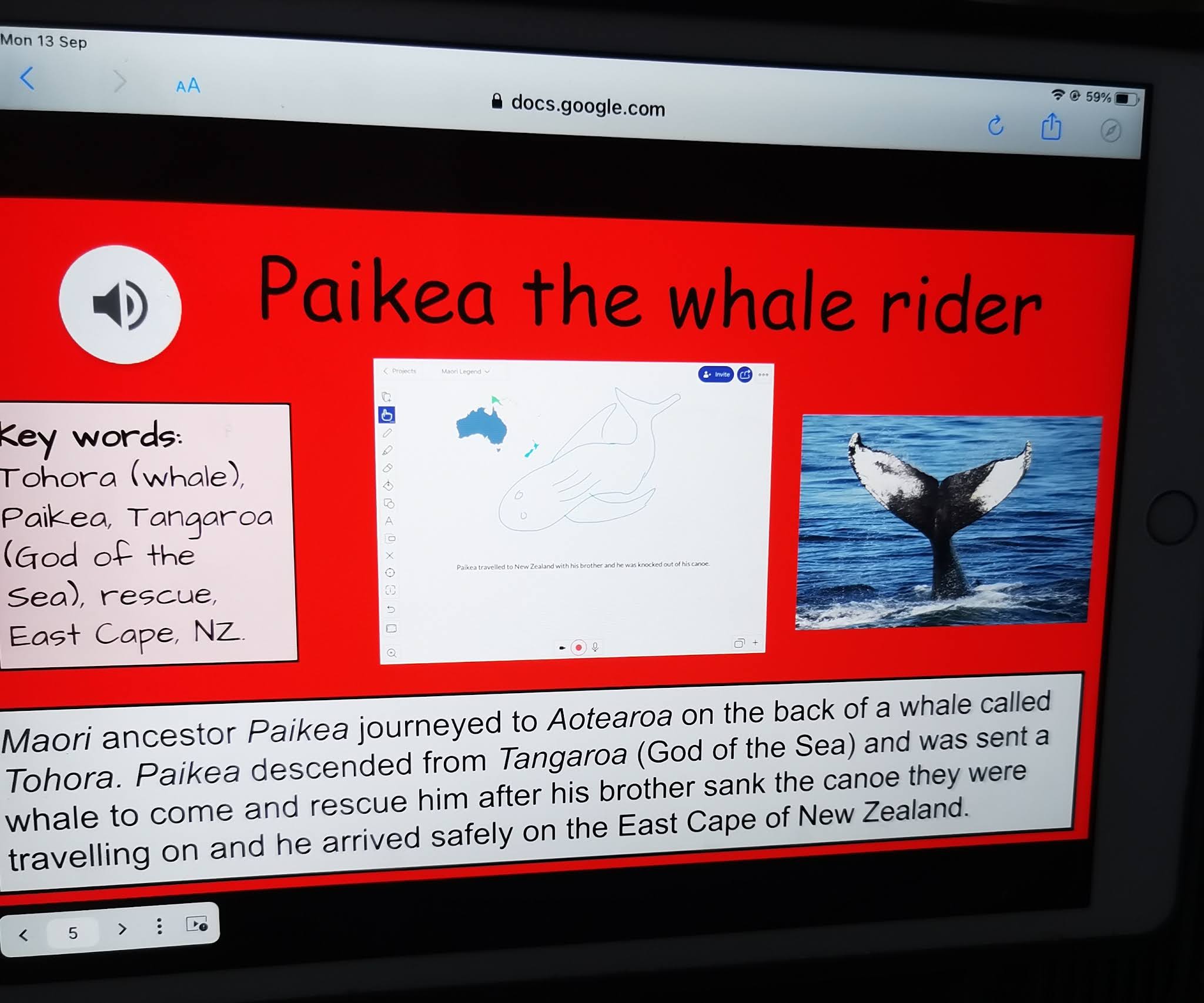Reload the page with refresh icon
Image resolution: width=1204 pixels, height=1003 pixels.
click(995, 125)
